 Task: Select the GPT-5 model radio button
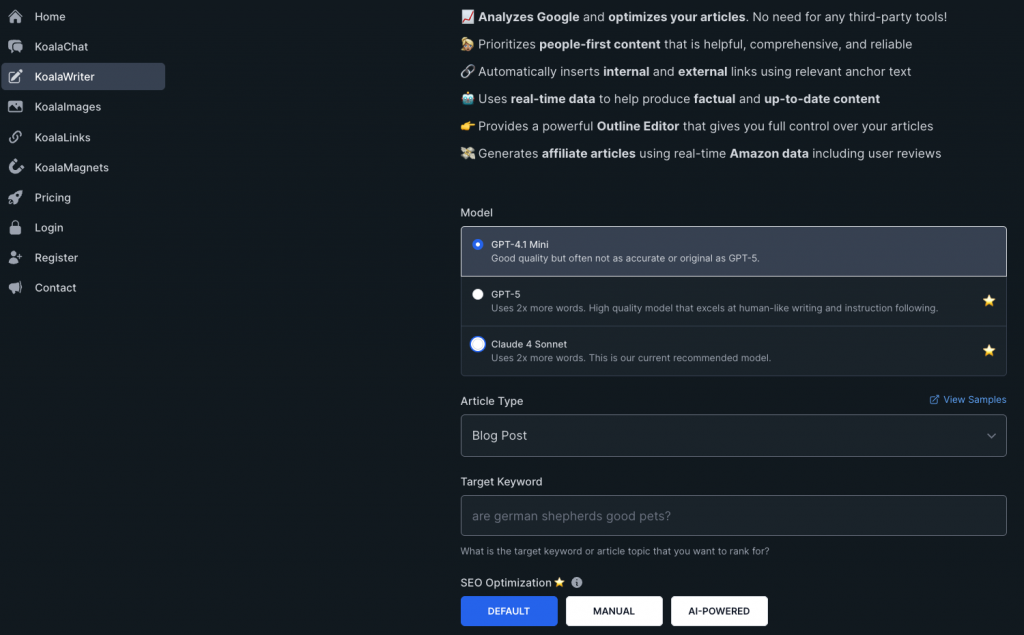[x=477, y=294]
